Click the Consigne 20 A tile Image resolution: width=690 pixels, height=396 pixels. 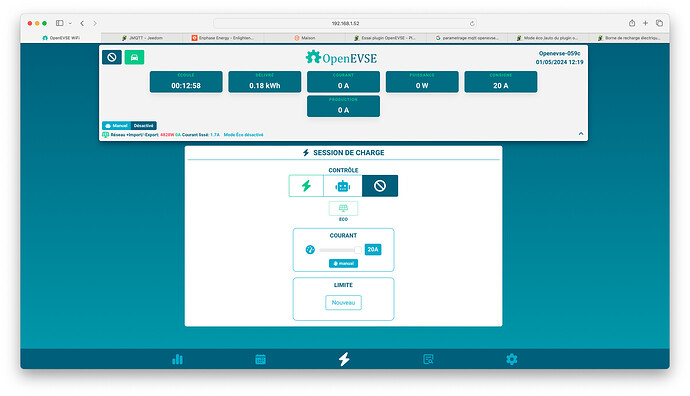tap(501, 82)
